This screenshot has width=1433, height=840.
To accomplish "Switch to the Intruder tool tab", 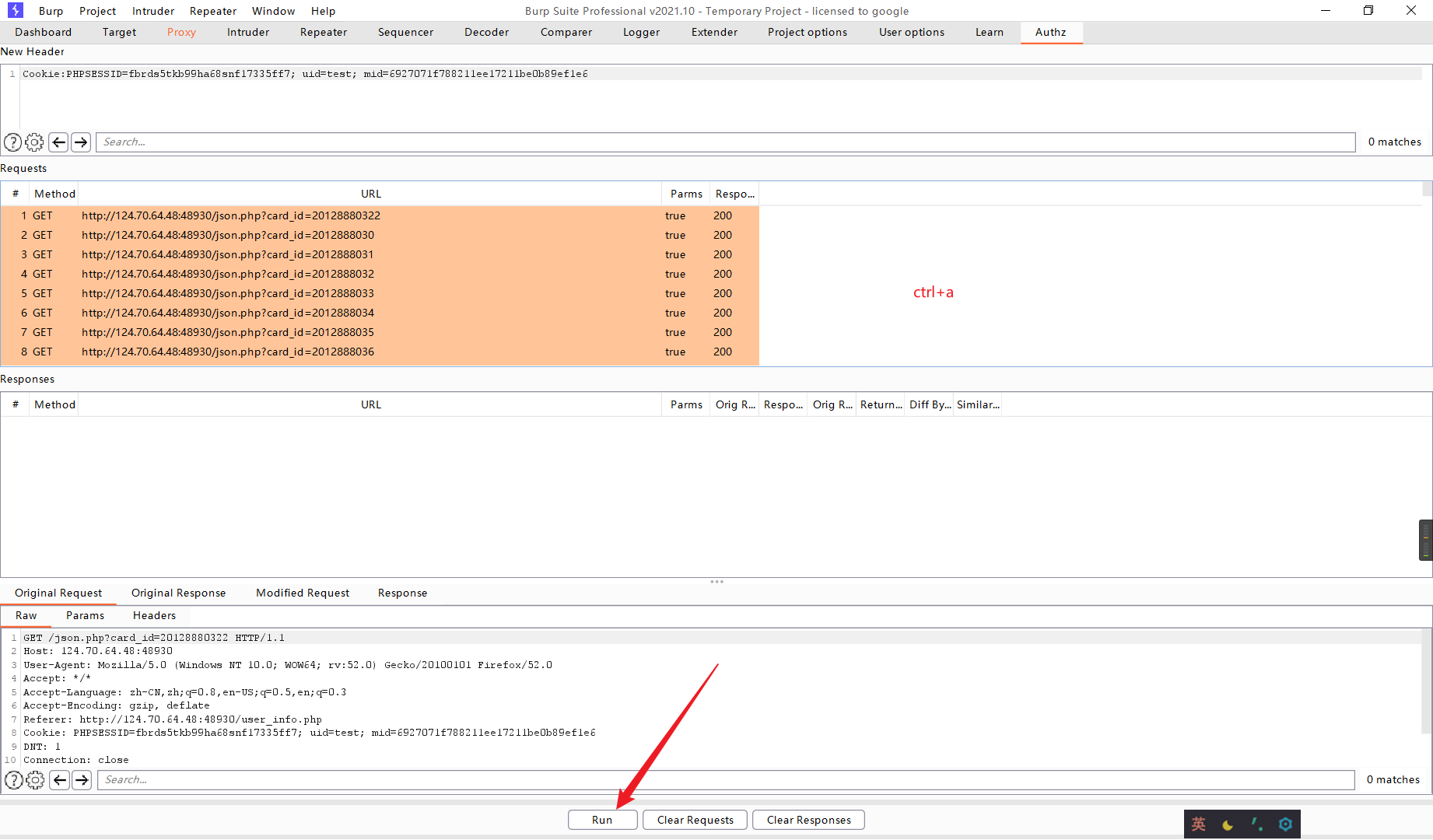I will (x=248, y=32).
